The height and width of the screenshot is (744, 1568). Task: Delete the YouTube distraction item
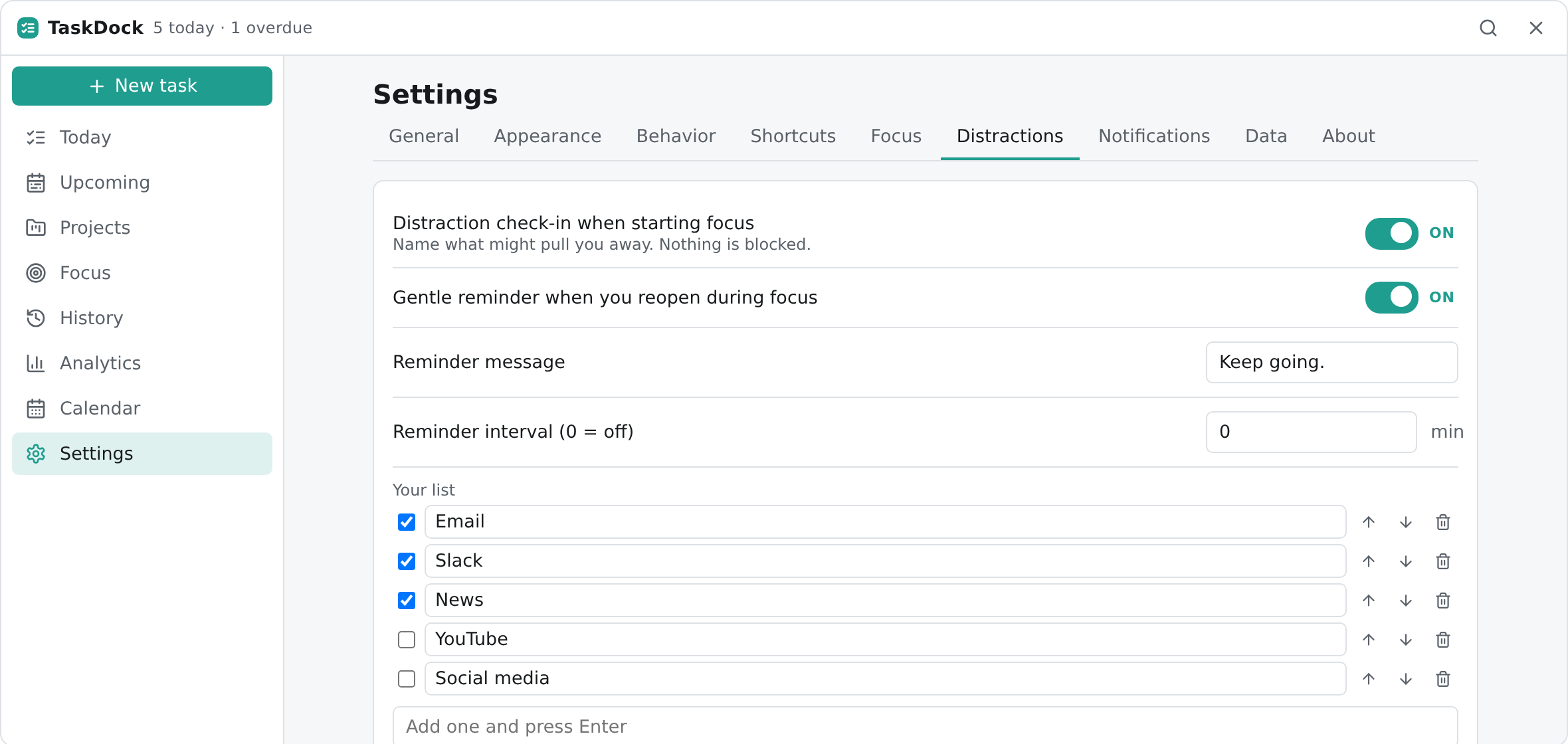(x=1443, y=640)
